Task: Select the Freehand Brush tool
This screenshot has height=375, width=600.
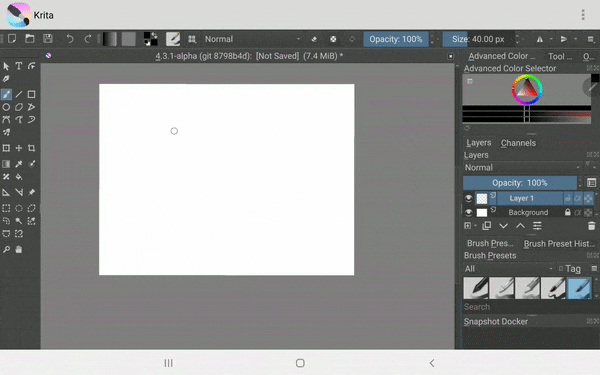Action: [6, 94]
